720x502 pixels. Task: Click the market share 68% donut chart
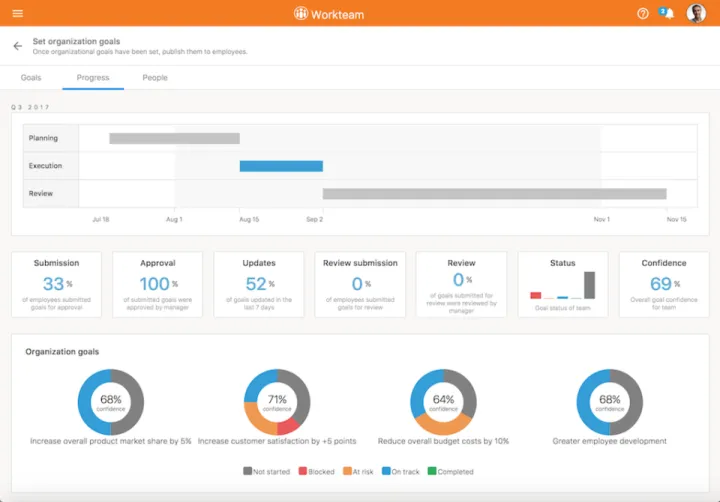pyautogui.click(x=111, y=402)
